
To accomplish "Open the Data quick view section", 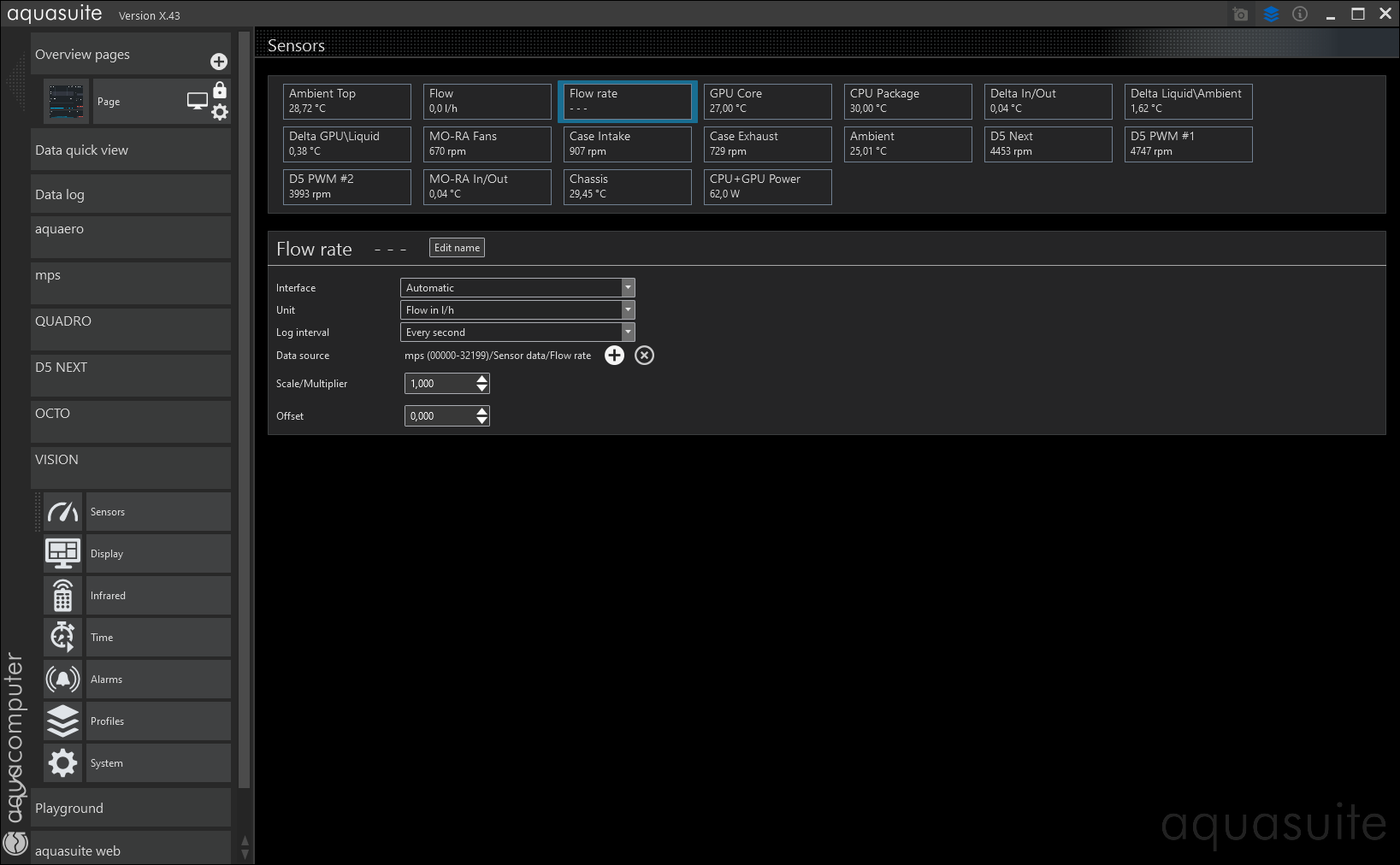I will tap(130, 150).
